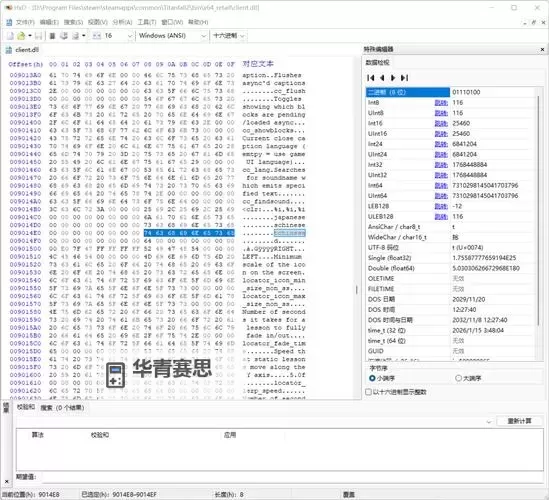Click the 期望值 expected value input field
The height and width of the screenshot is (500, 549).
[293, 477]
